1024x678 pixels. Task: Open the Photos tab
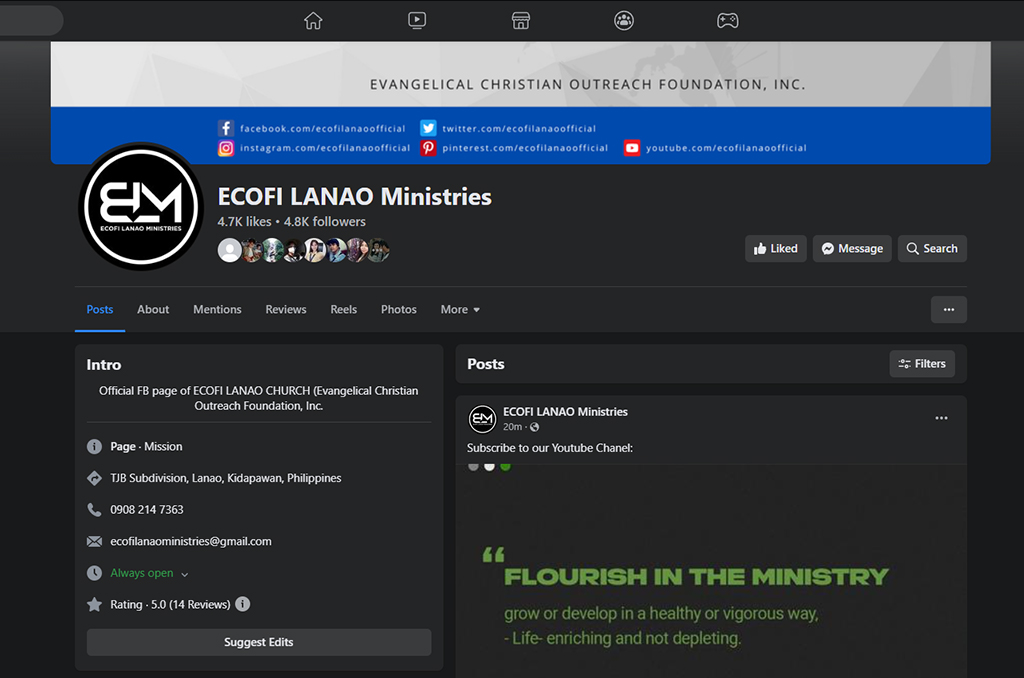[398, 310]
